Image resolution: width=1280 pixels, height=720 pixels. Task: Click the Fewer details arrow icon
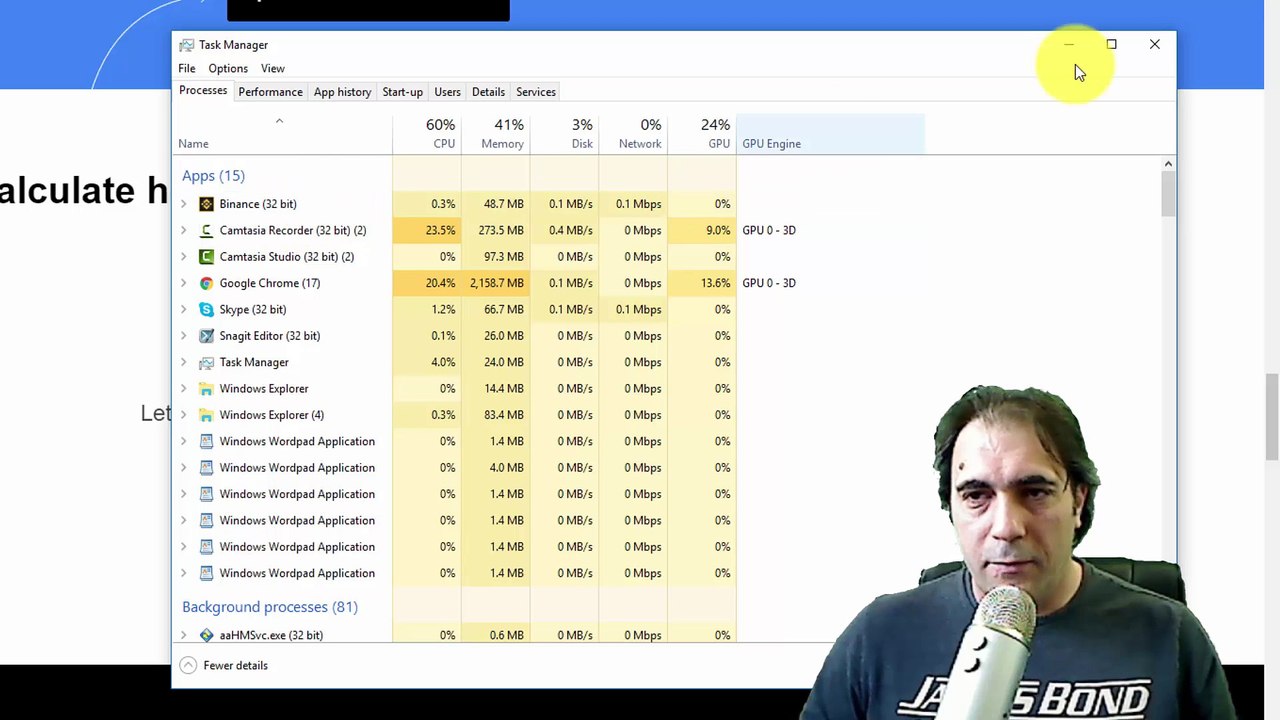(188, 666)
